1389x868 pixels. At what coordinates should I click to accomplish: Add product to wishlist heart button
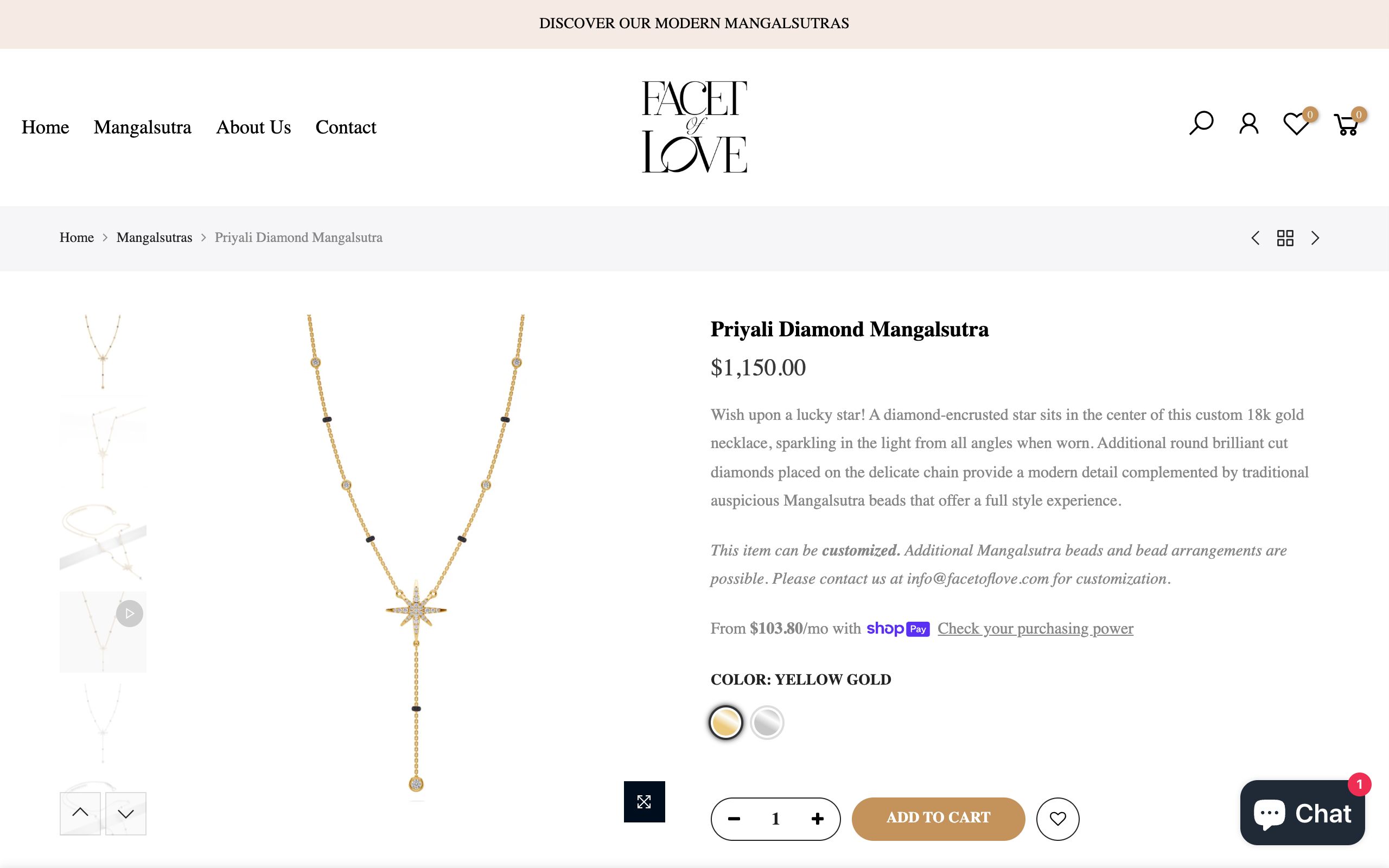pos(1057,819)
